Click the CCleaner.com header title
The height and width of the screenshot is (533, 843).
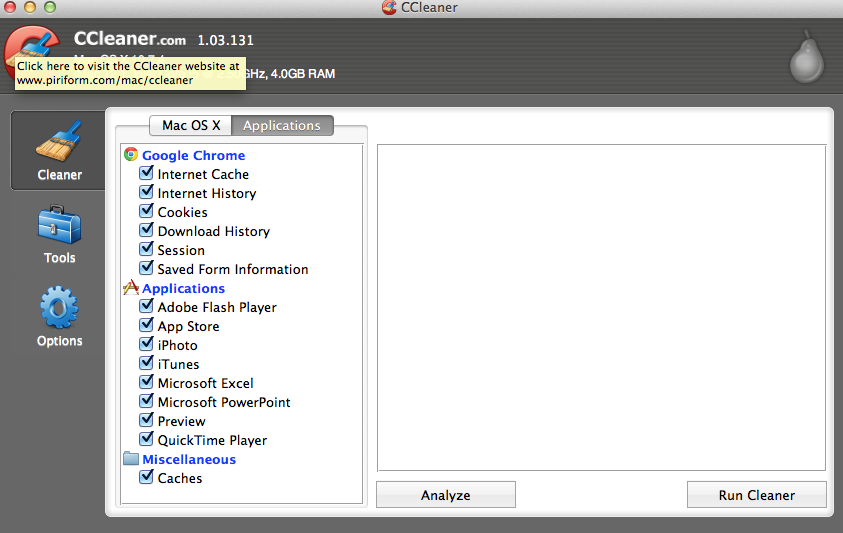click(130, 39)
